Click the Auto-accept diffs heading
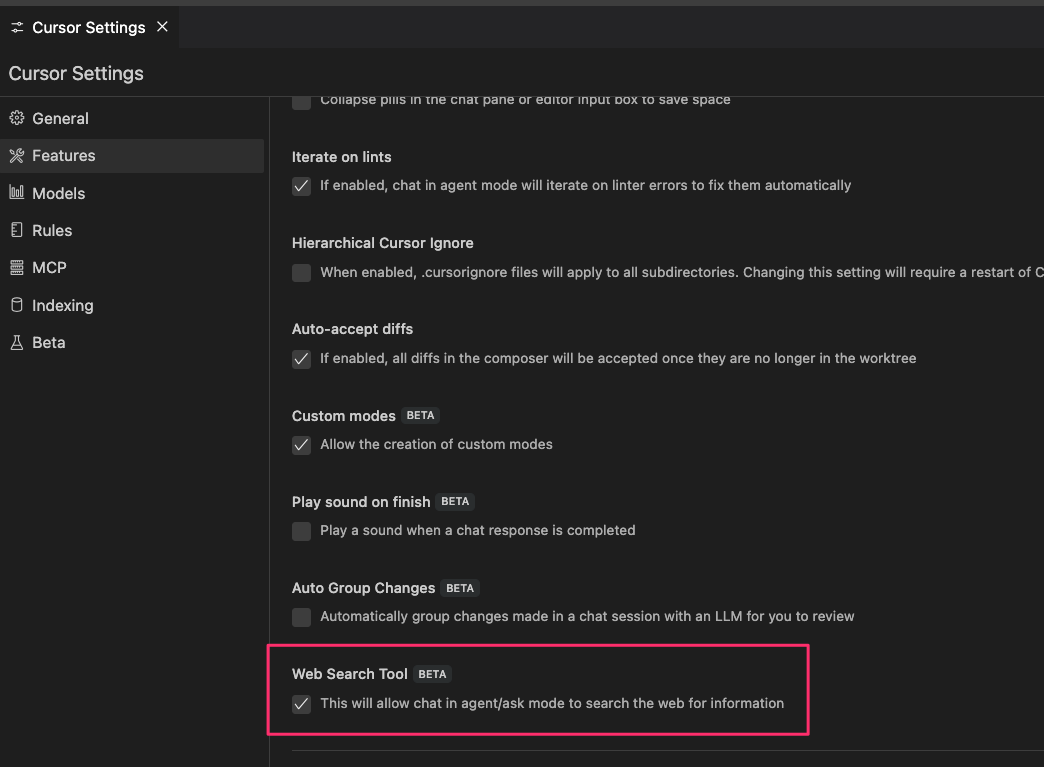1044x767 pixels. tap(352, 329)
